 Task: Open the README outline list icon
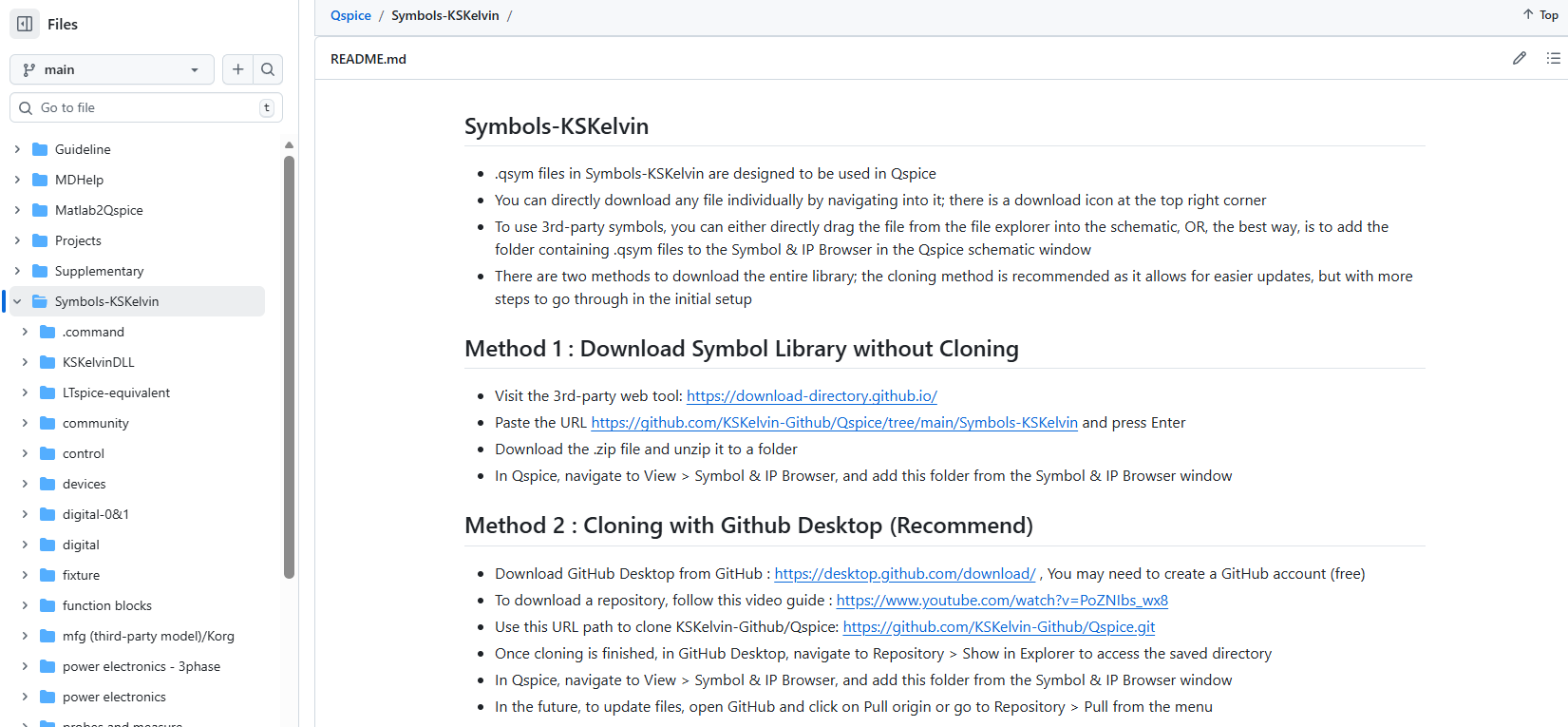[x=1553, y=58]
